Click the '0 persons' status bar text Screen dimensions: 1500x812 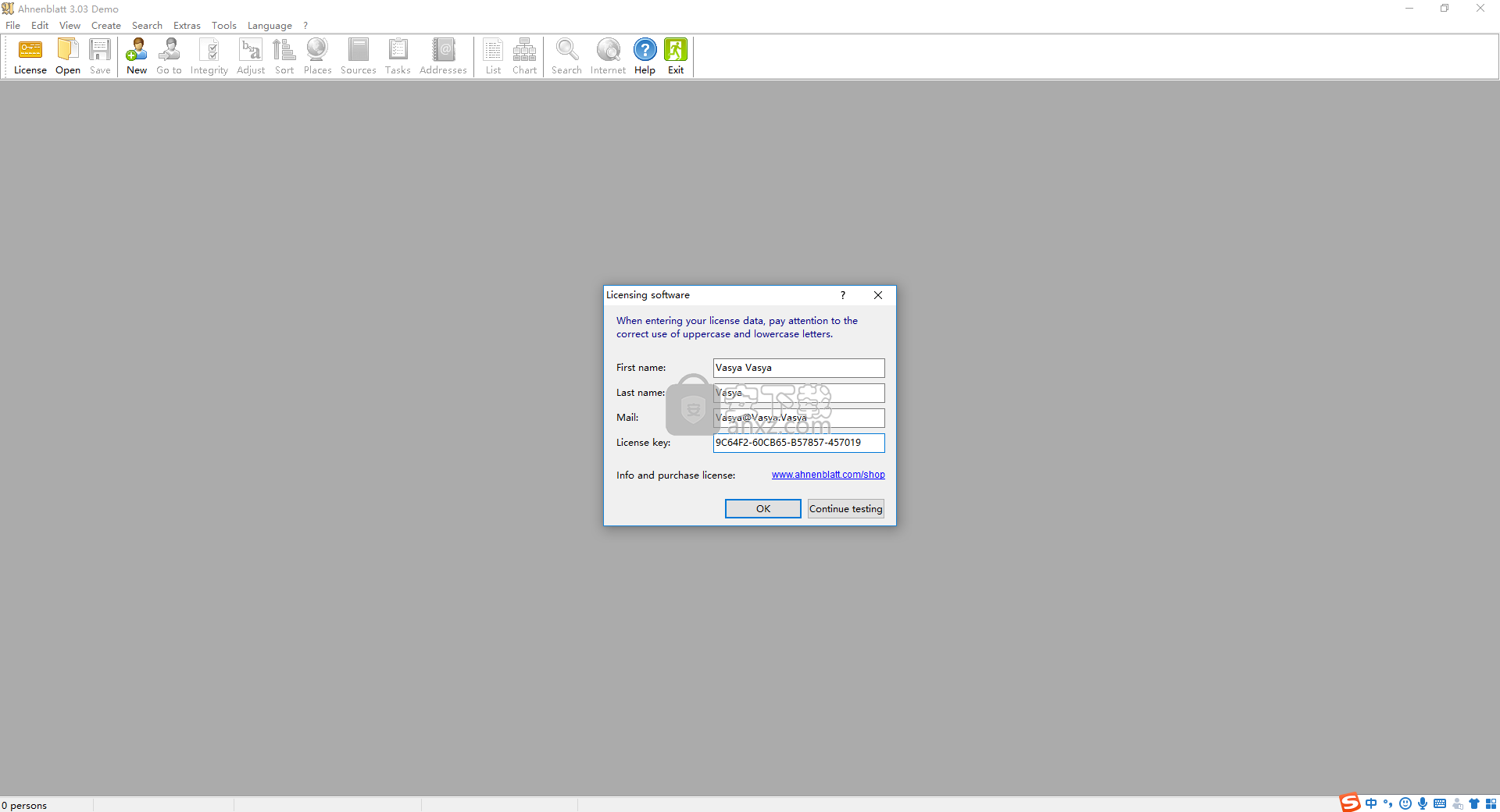24,805
